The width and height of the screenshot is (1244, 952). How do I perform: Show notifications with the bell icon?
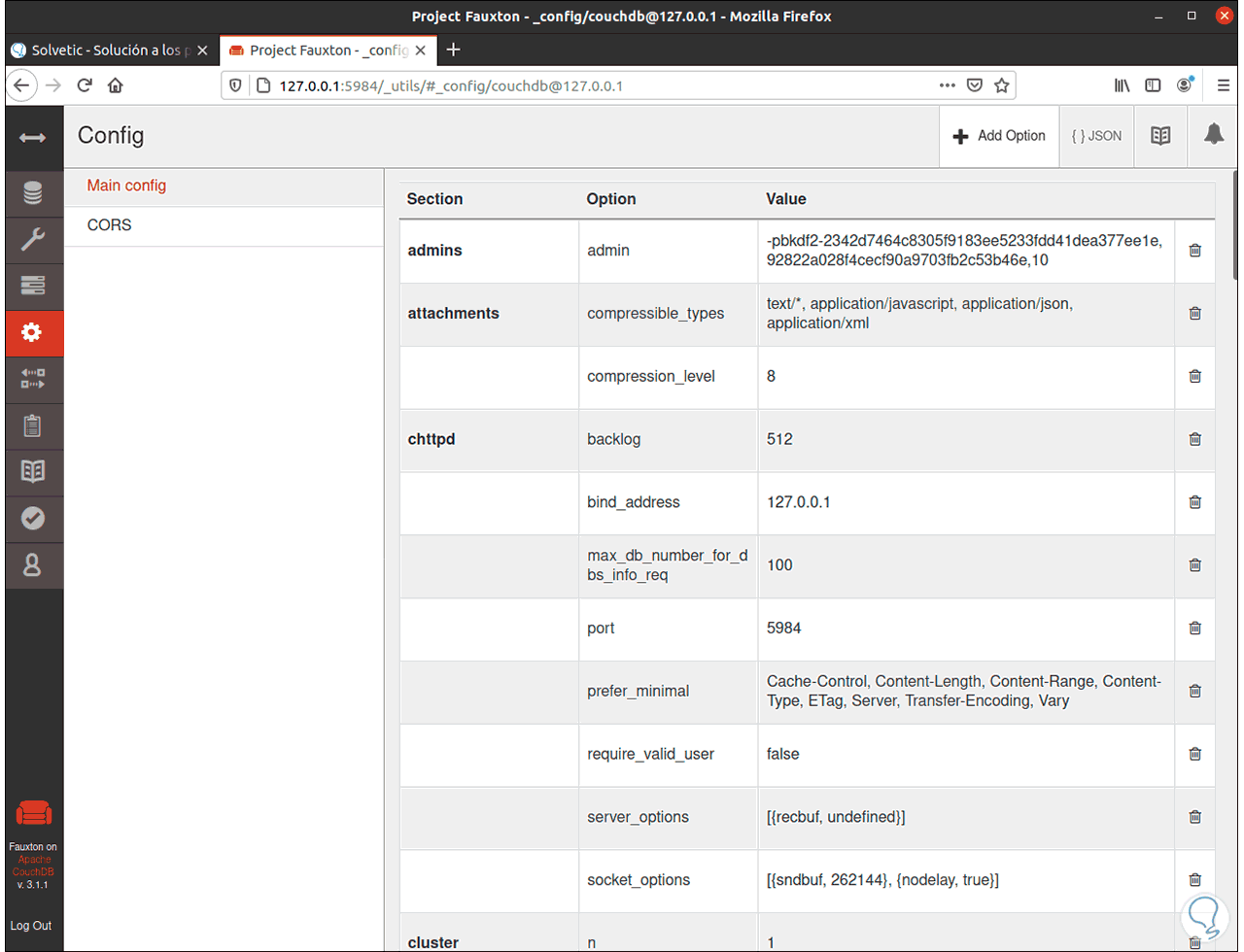click(x=1214, y=135)
